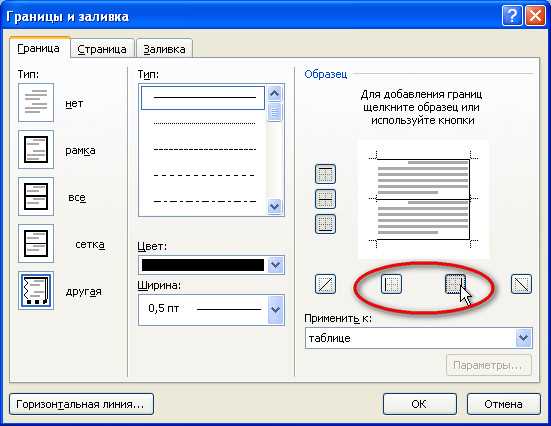Click the 'нет' label text

pyautogui.click(x=74, y=104)
